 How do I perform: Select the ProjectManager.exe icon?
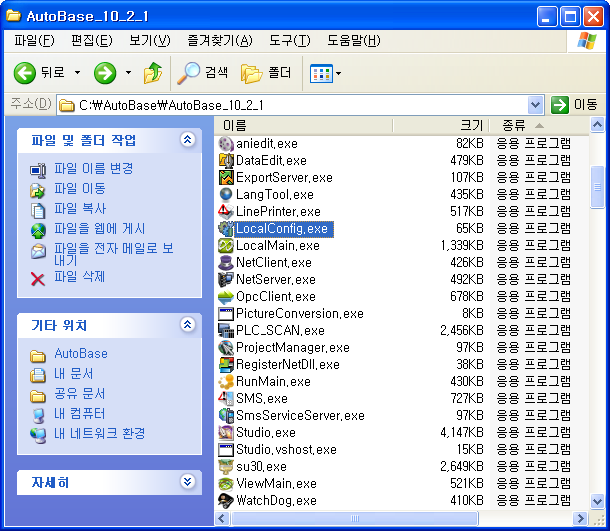[x=226, y=347]
